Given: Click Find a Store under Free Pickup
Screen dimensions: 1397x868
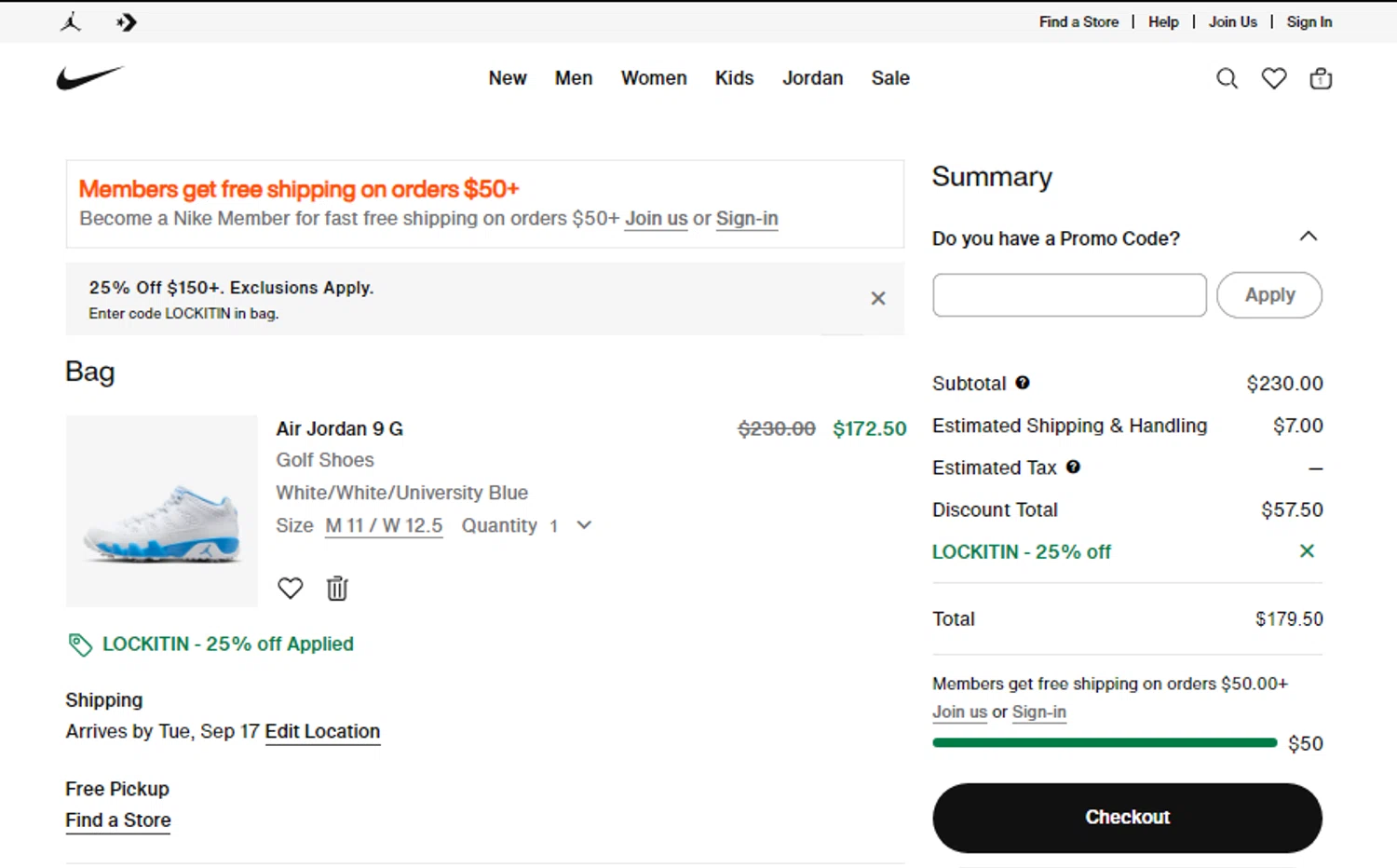Looking at the screenshot, I should pyautogui.click(x=118, y=820).
